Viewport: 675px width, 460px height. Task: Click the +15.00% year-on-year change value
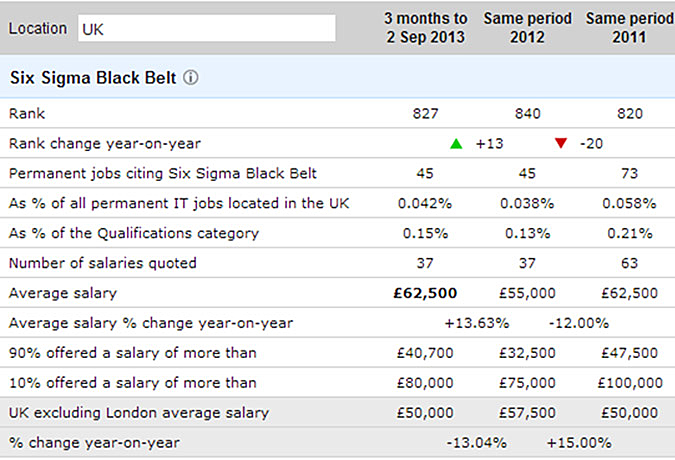click(x=579, y=443)
